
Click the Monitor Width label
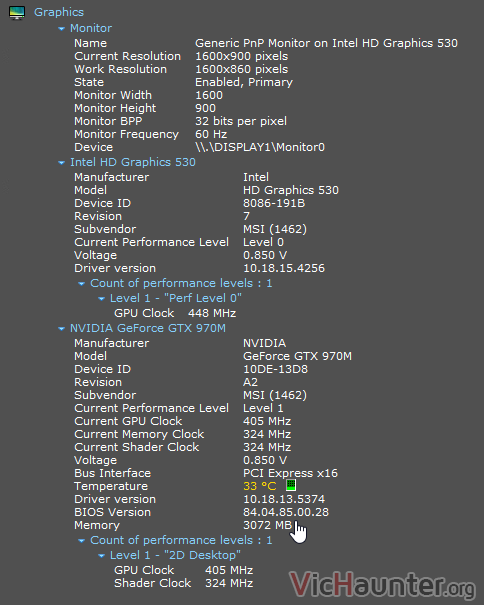coord(113,95)
